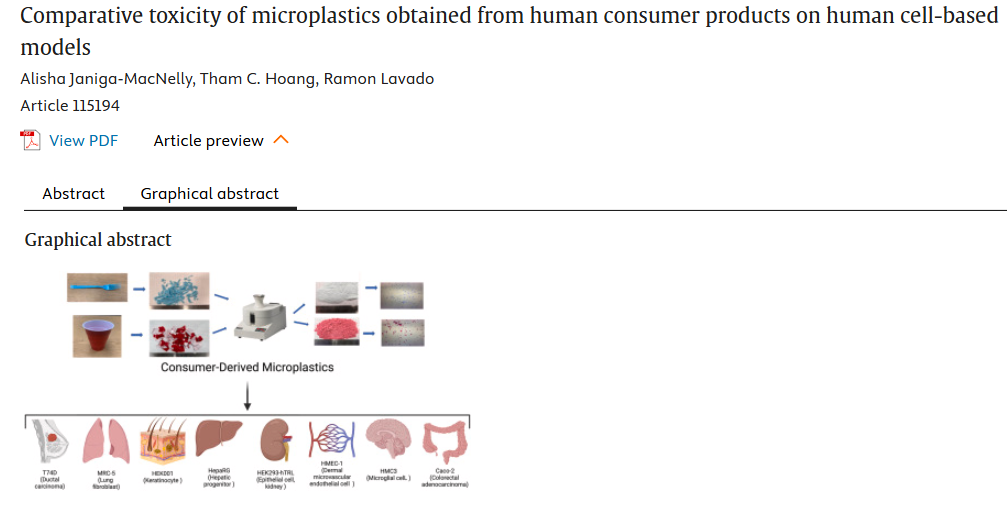Screen dimensions: 1007x523
Task: Click the blue plastic fragments image
Action: pos(179,290)
